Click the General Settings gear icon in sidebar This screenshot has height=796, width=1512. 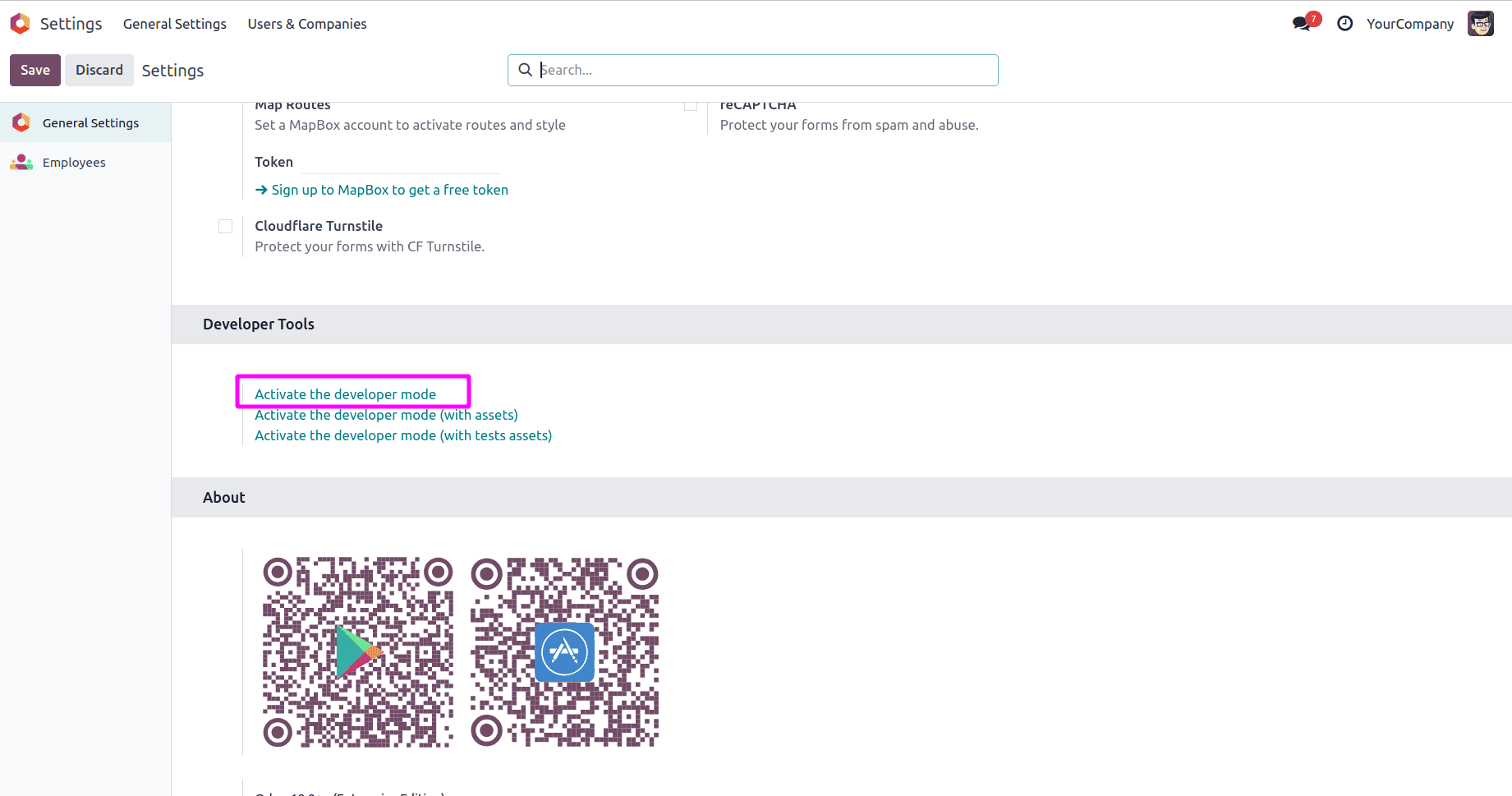(21, 122)
